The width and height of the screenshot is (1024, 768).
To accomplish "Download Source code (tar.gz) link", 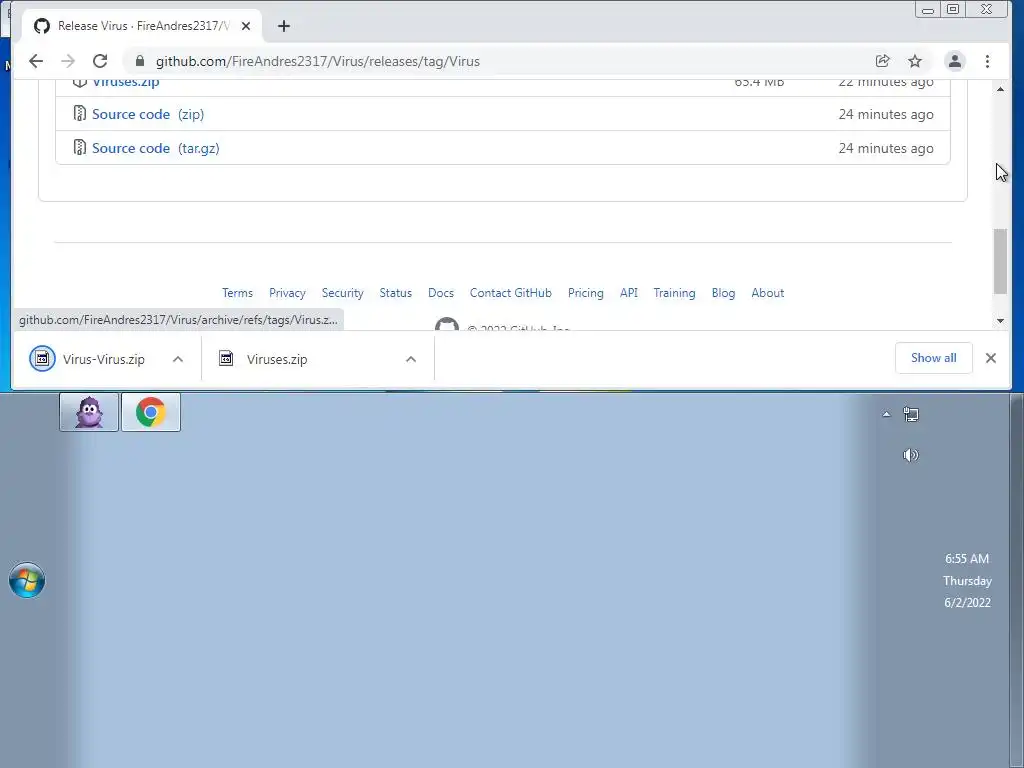I will tap(155, 148).
